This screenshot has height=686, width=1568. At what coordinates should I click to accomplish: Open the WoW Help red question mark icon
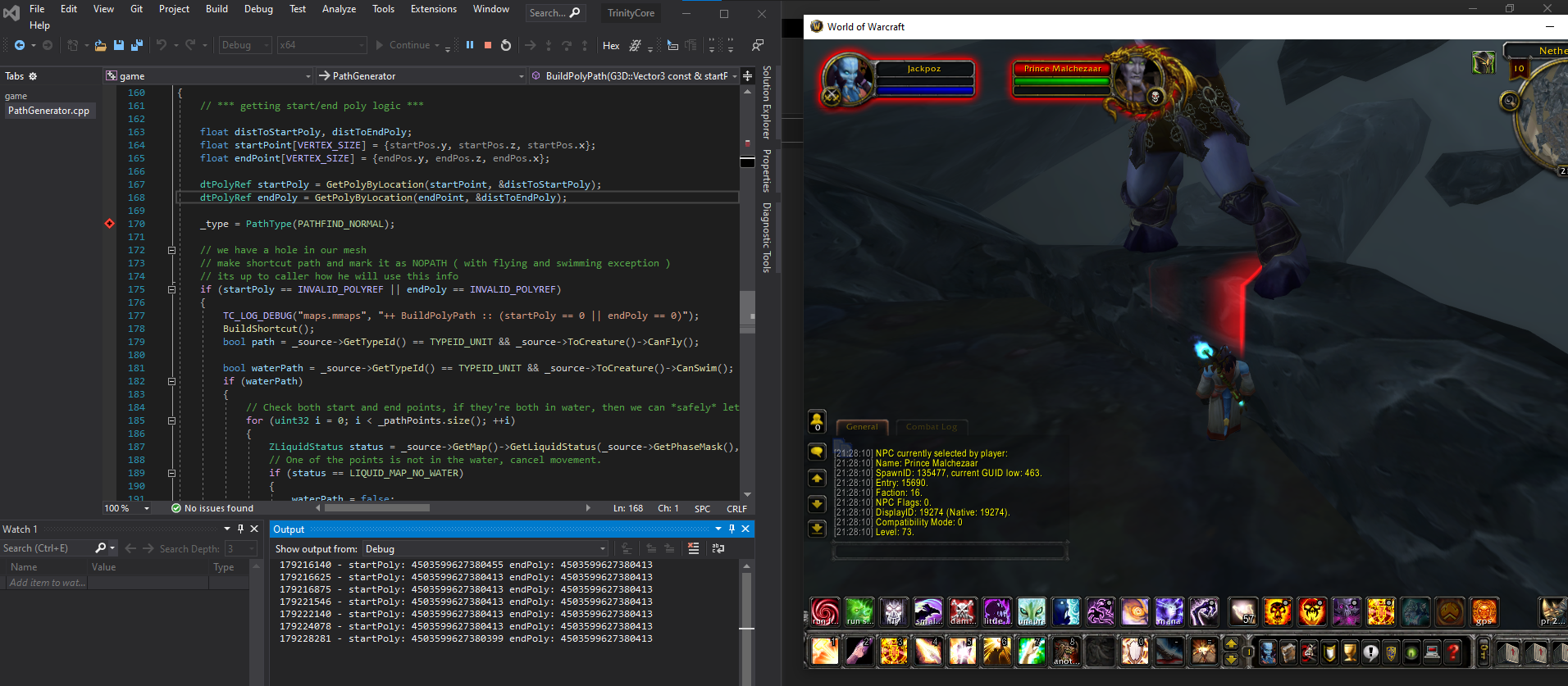1452,652
